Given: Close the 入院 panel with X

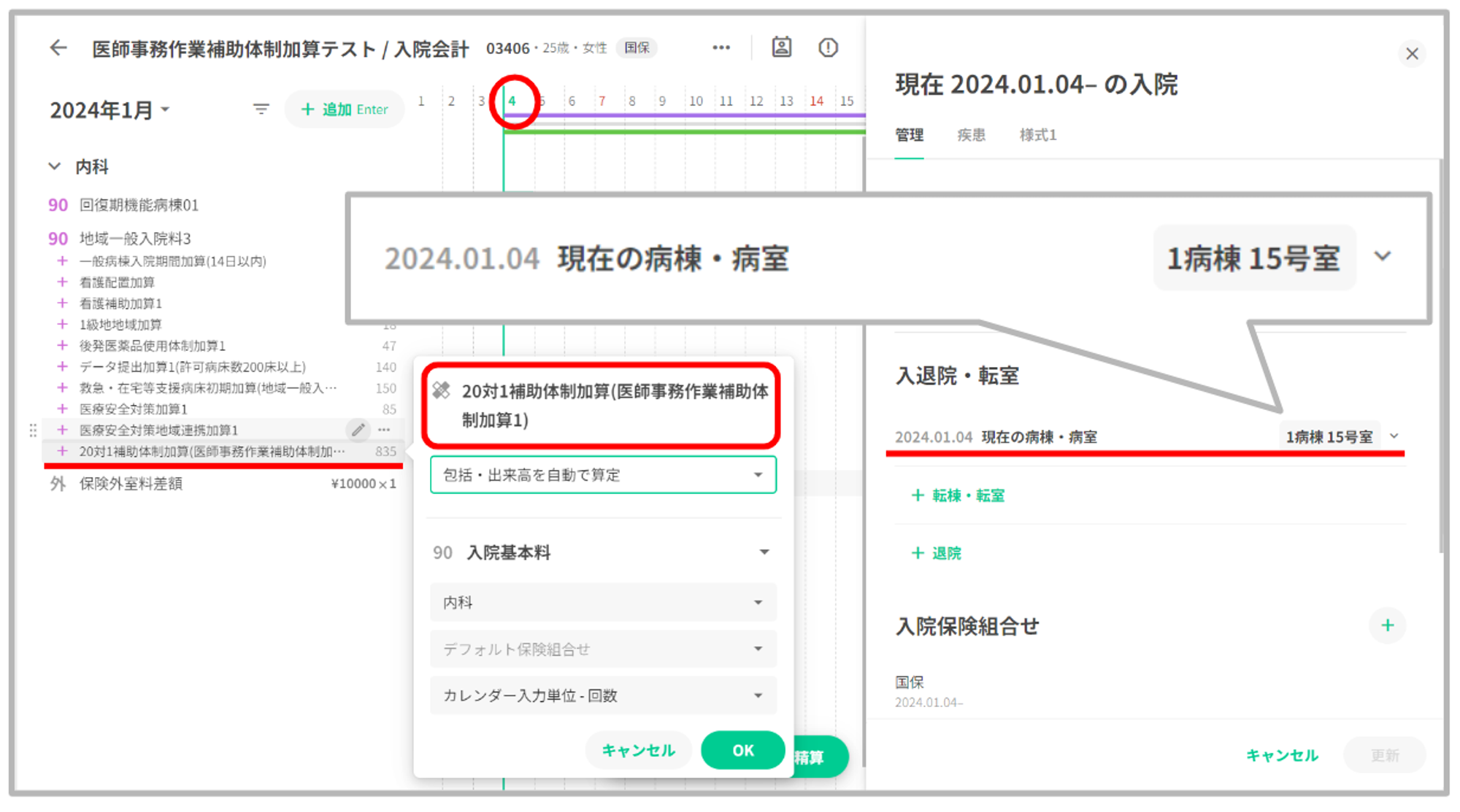Looking at the screenshot, I should click(x=1412, y=54).
